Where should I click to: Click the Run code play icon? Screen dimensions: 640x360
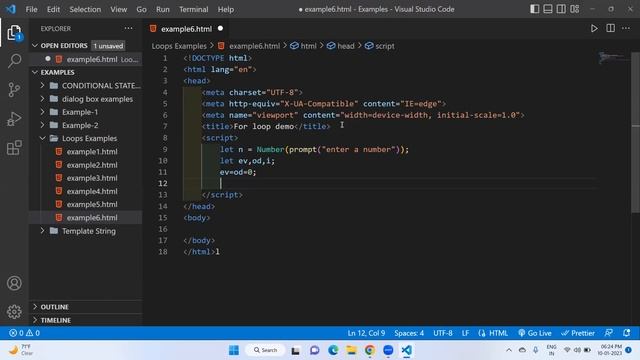(x=594, y=28)
